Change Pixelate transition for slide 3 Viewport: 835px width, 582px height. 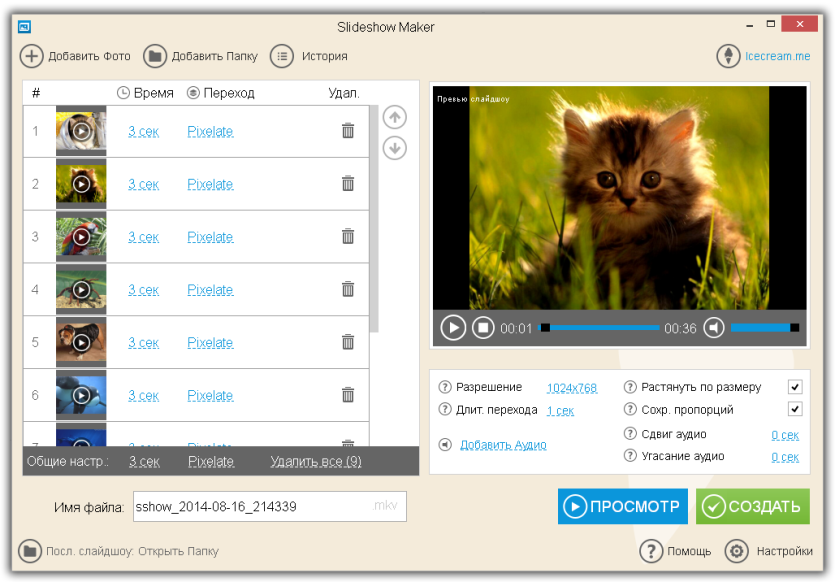pyautogui.click(x=210, y=237)
